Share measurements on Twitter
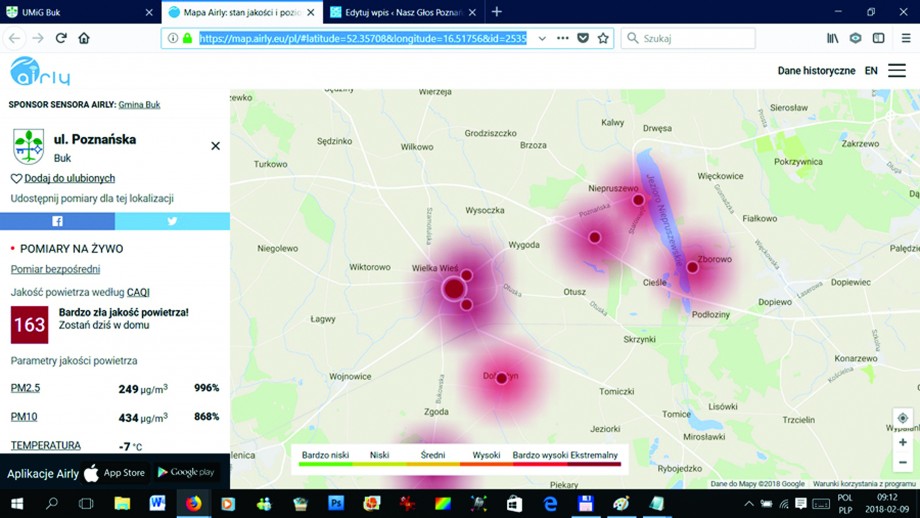The width and height of the screenshot is (920, 518). [172, 221]
